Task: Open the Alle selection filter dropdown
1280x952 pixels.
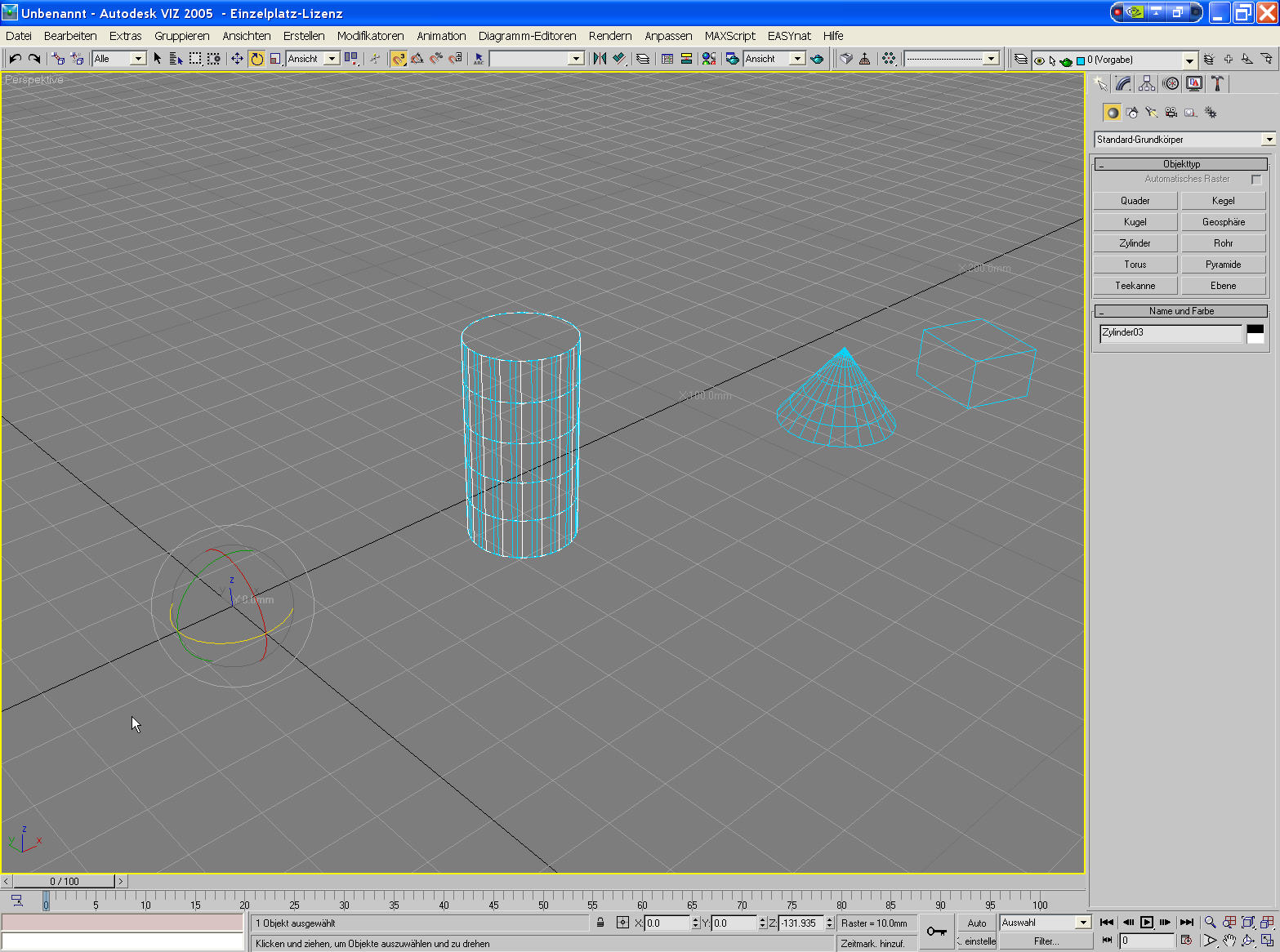Action: point(119,59)
